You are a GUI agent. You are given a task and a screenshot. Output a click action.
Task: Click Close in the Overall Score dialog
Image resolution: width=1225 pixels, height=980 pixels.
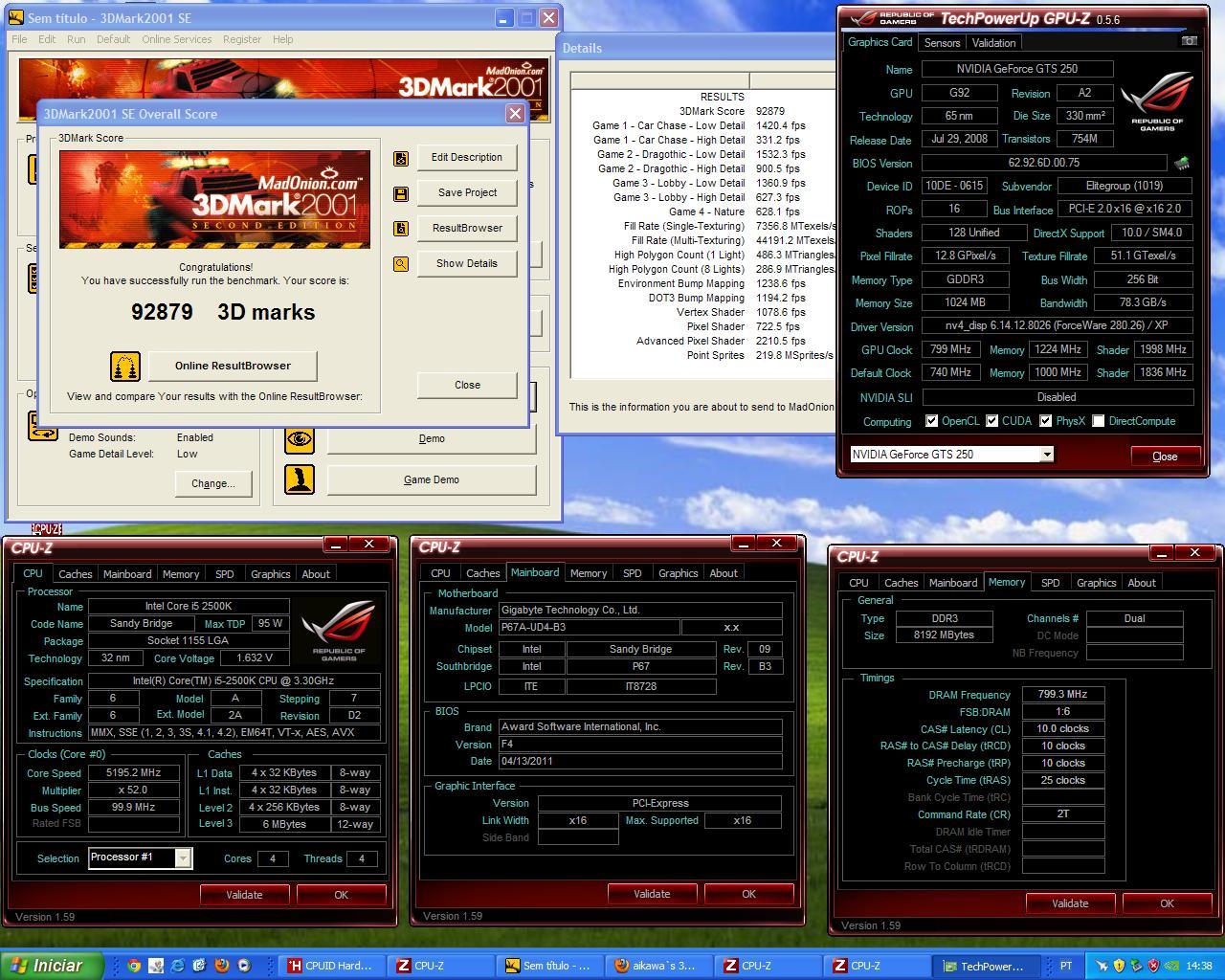(x=467, y=385)
